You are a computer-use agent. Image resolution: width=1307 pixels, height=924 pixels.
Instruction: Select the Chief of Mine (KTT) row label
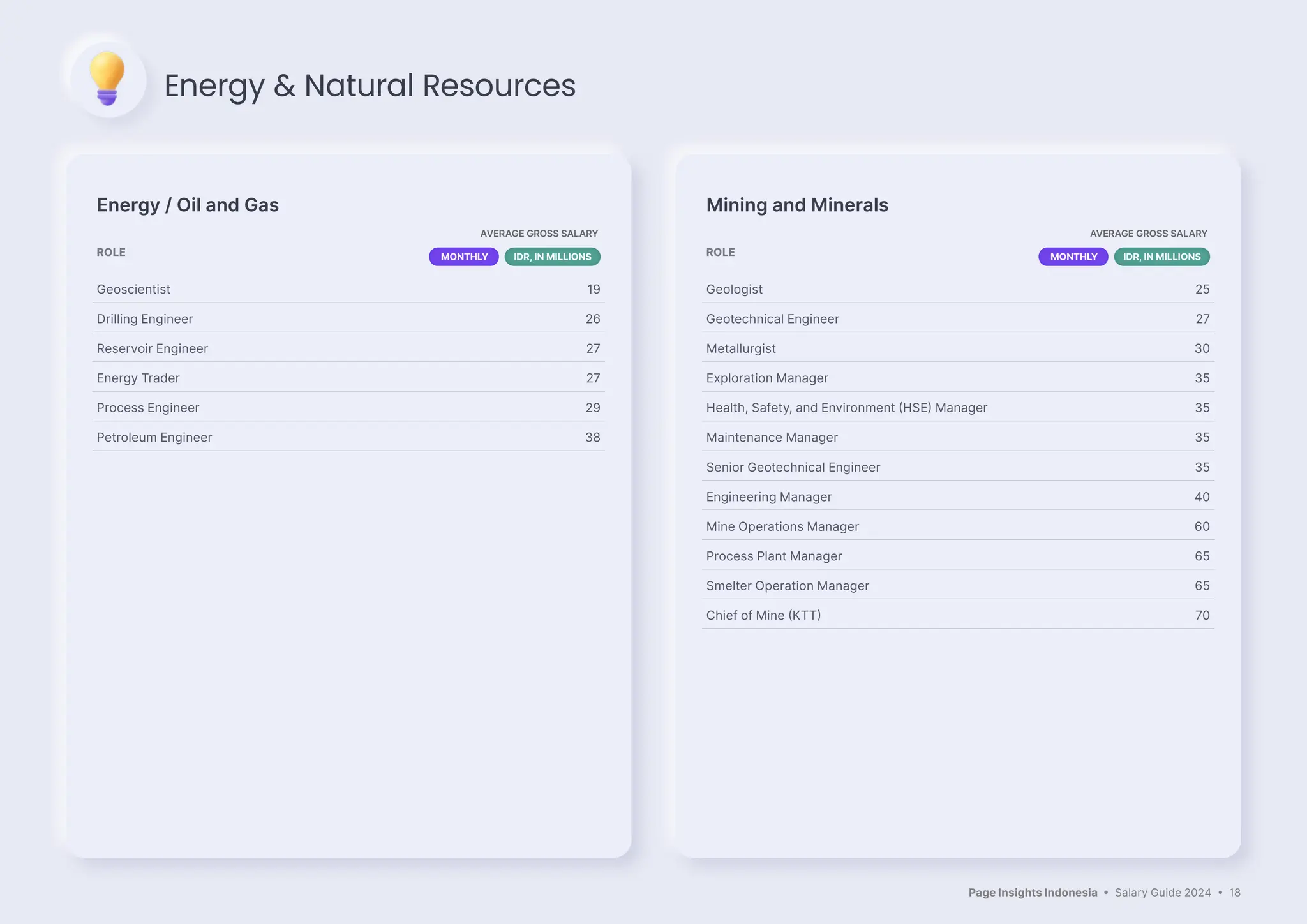pyautogui.click(x=764, y=615)
